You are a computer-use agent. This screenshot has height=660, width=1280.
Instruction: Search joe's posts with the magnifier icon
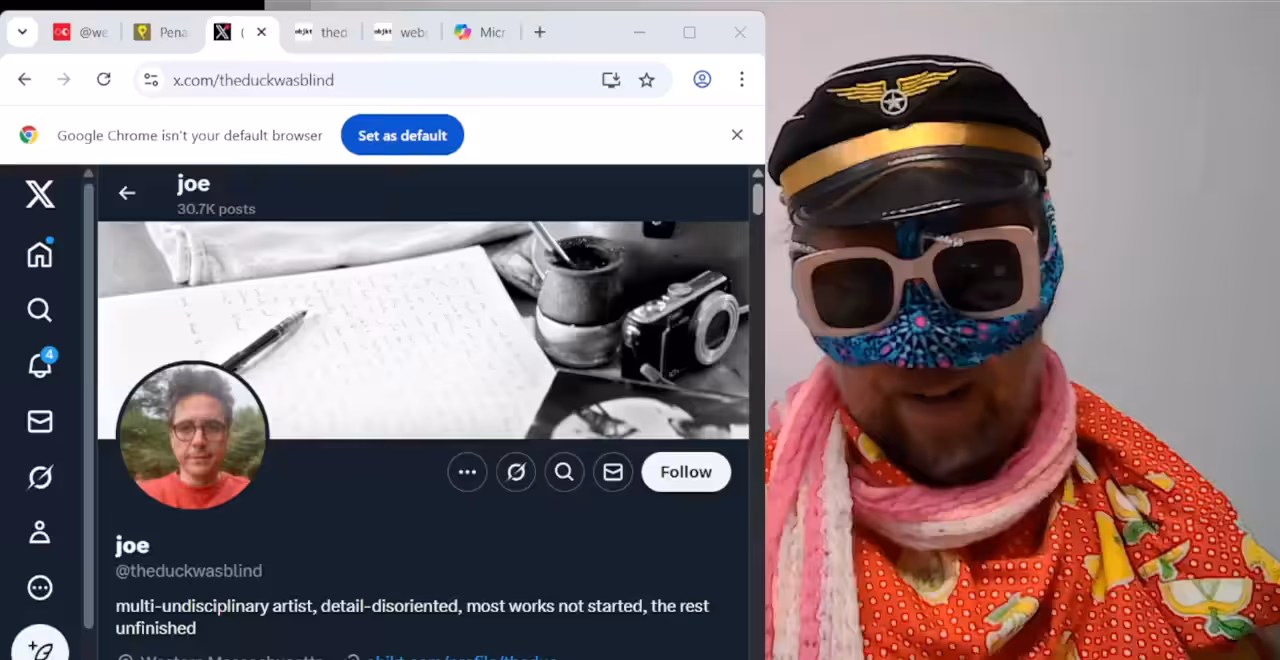pos(564,472)
